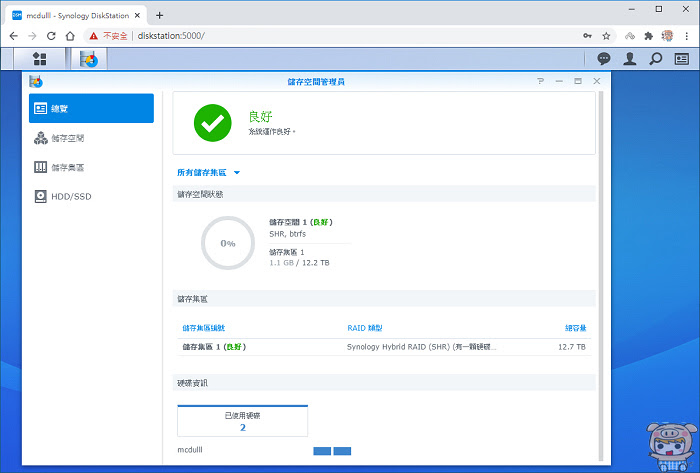The height and width of the screenshot is (473, 700).
Task: Click 已使用硬碟 2 drive card
Action: pos(242,421)
